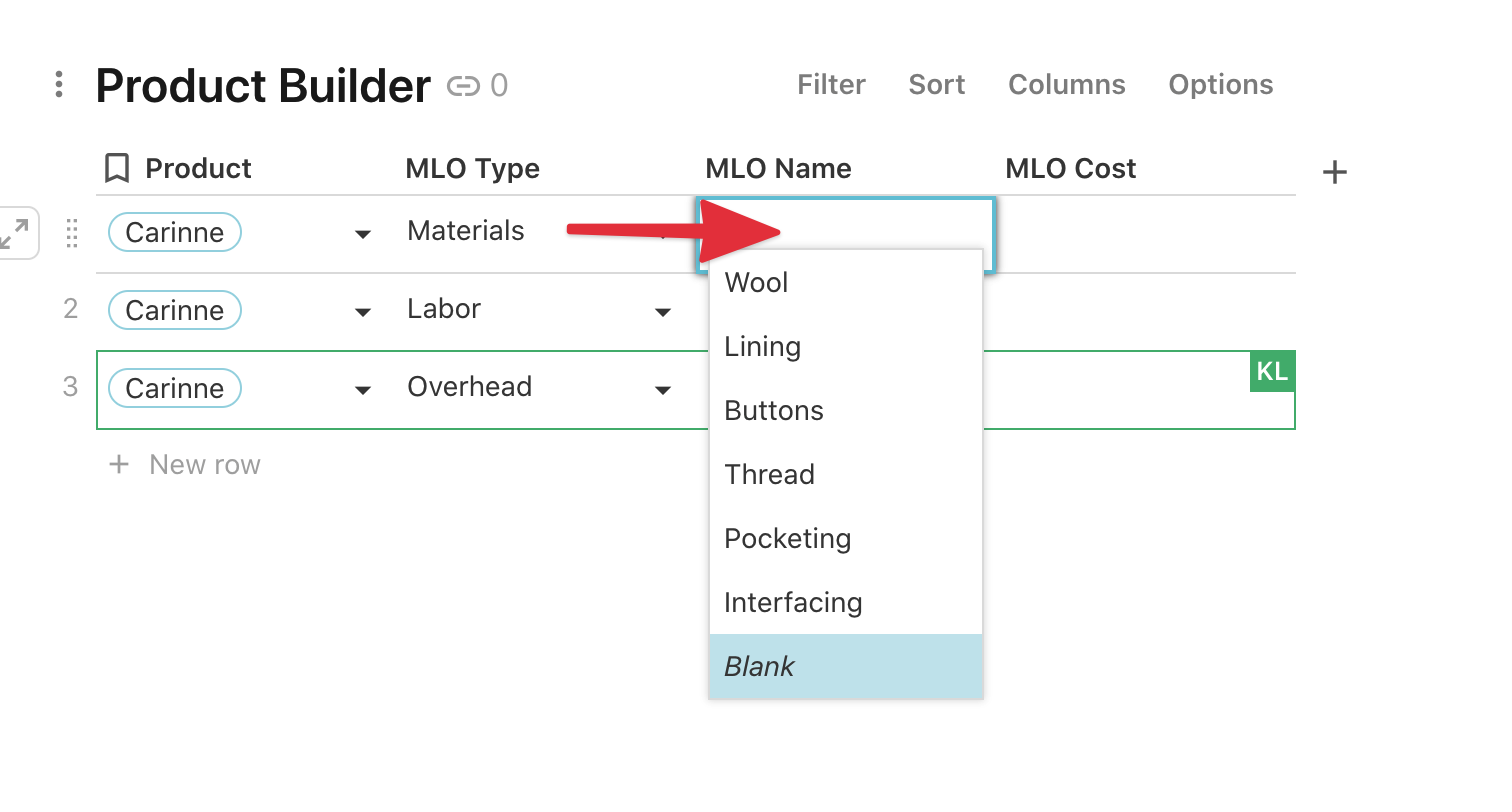Click the row one drag handle
Viewport: 1512px width, 812px height.
(x=71, y=233)
